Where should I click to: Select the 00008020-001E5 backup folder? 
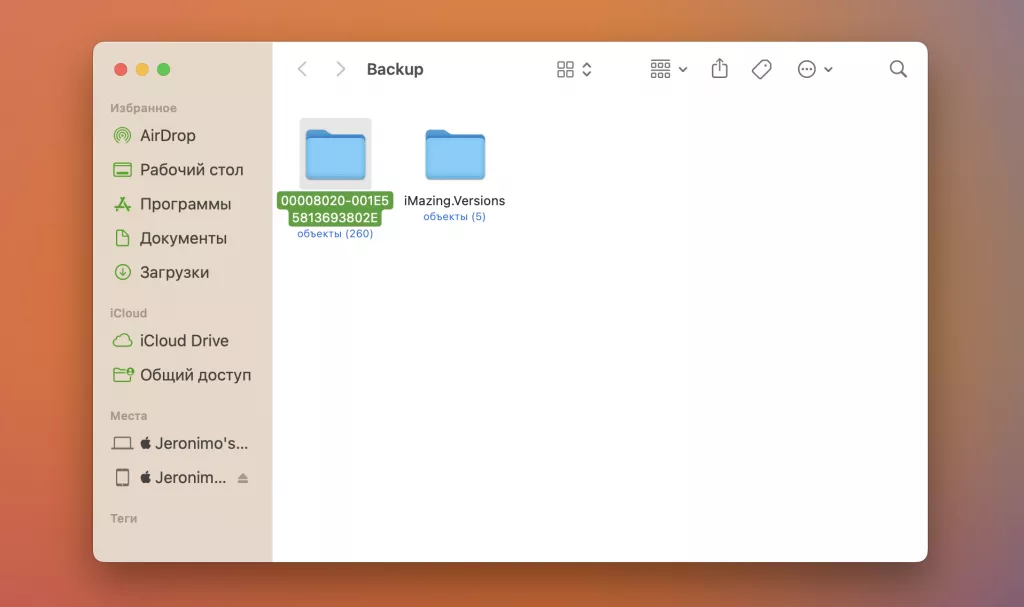click(x=335, y=155)
